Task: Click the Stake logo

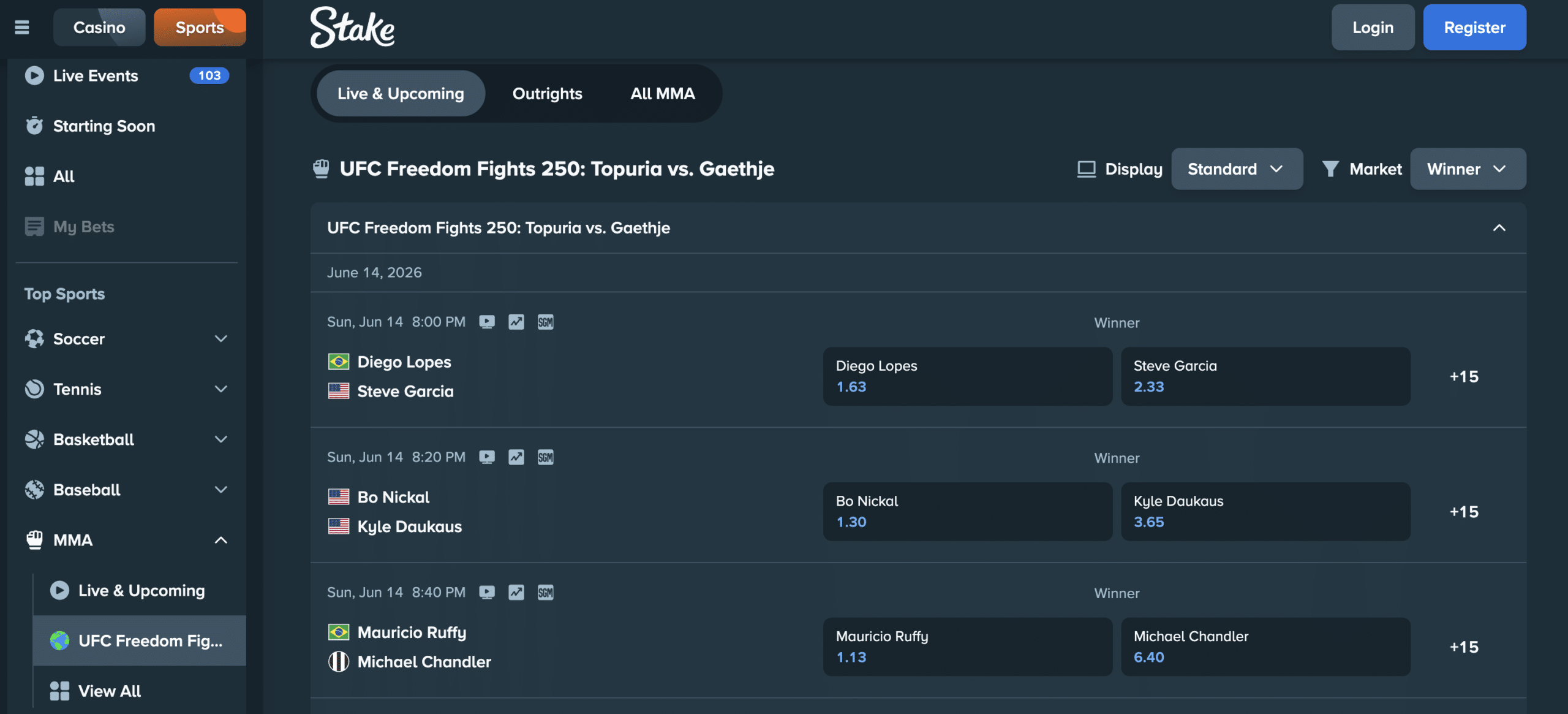Action: coord(352,28)
